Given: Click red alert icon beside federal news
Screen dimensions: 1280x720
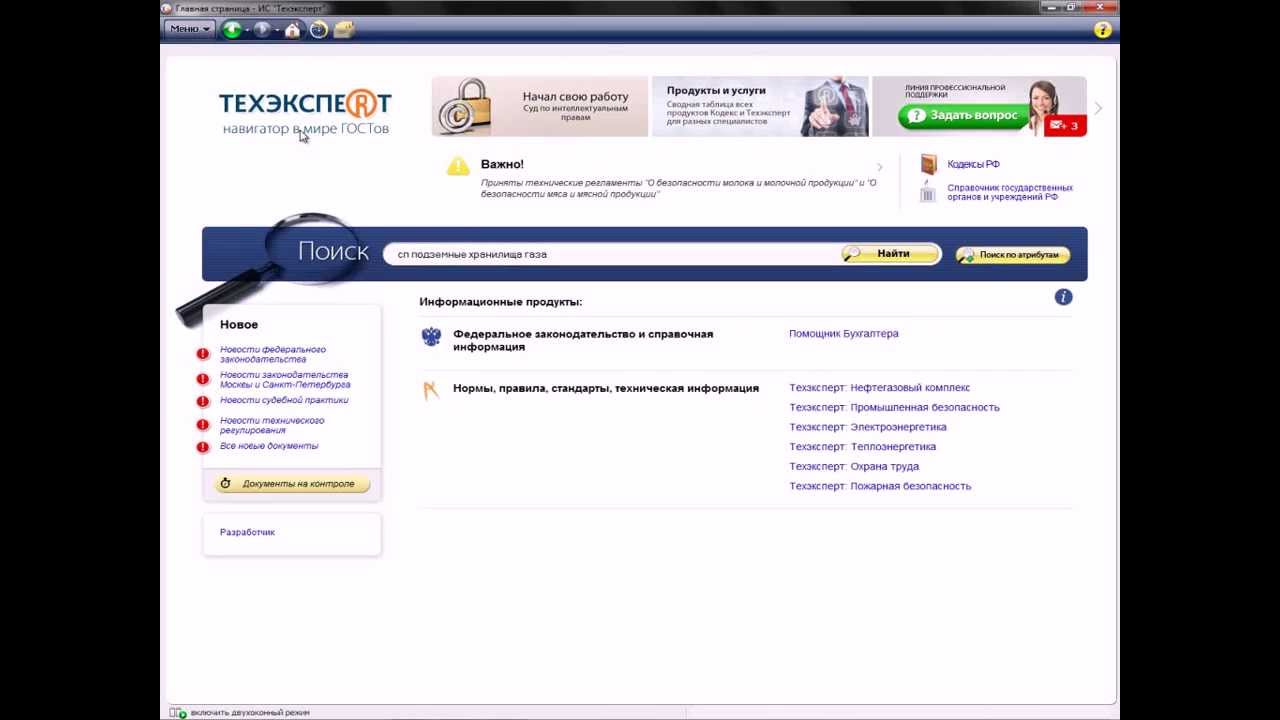Looking at the screenshot, I should pos(203,354).
